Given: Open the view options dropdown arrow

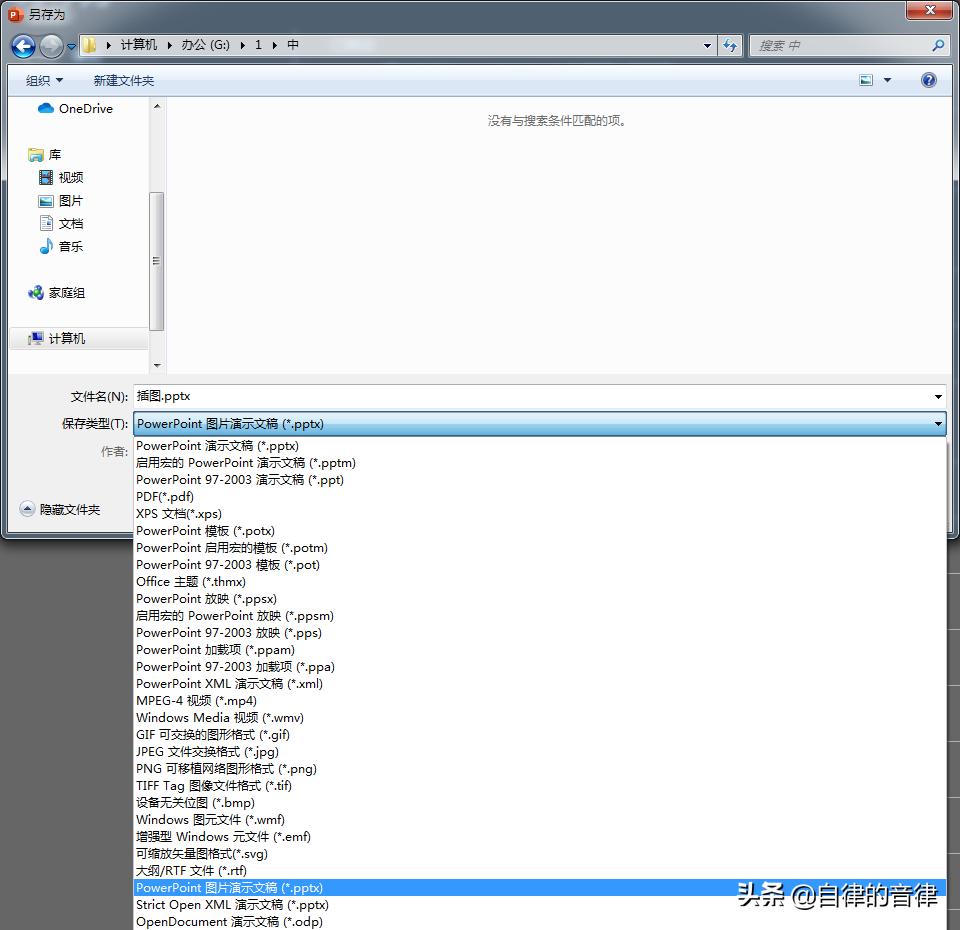Looking at the screenshot, I should [x=887, y=80].
